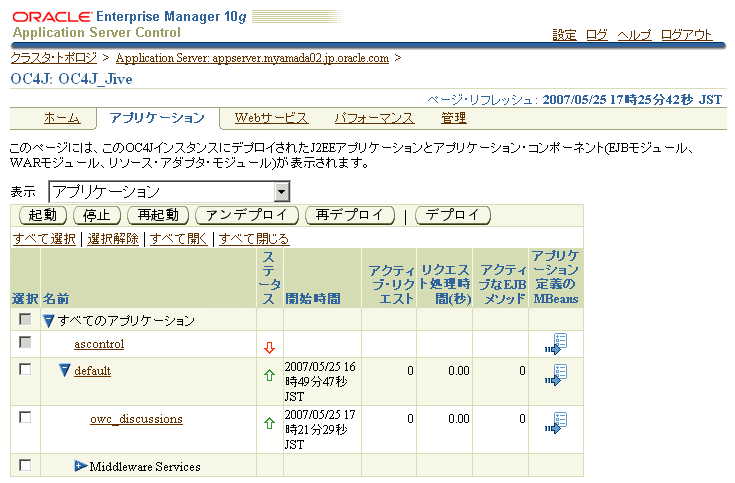This screenshot has height=483, width=735.
Task: Click the OC4J: OC4J_Jive page title
Action: coord(71,79)
